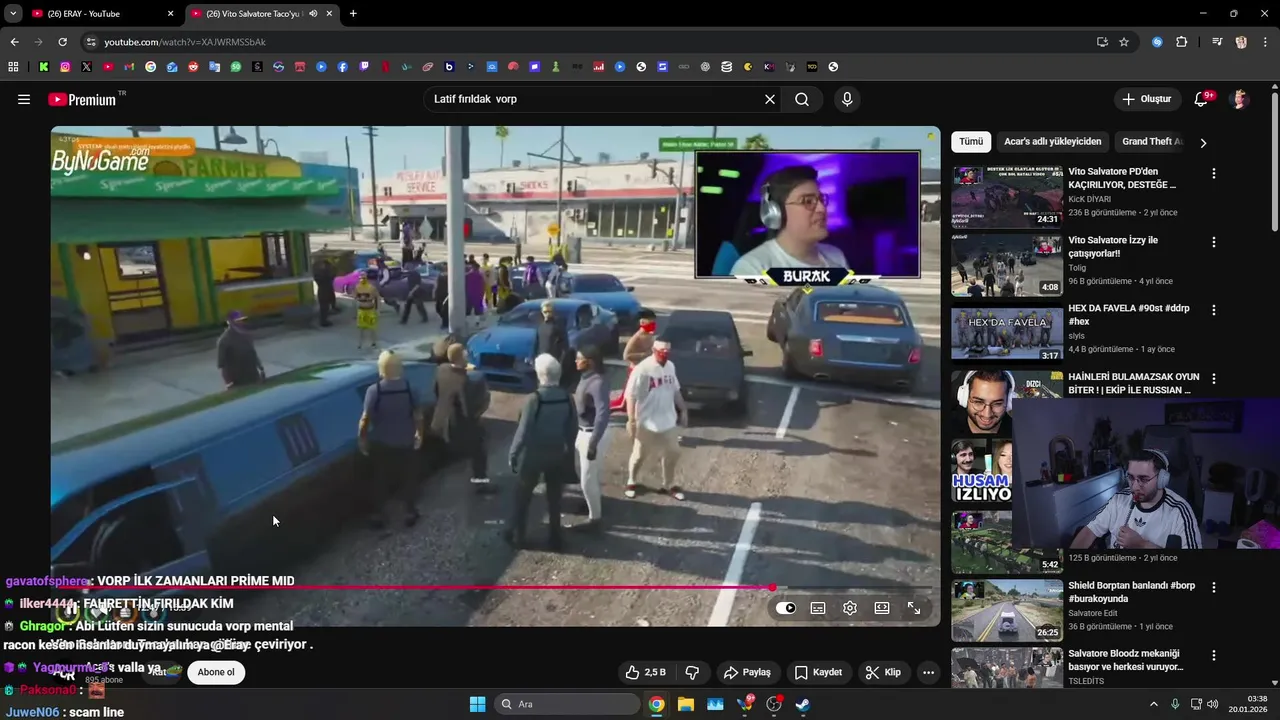Open options for Vito Salvatore PD'den video
1280x720 pixels.
tap(1214, 174)
